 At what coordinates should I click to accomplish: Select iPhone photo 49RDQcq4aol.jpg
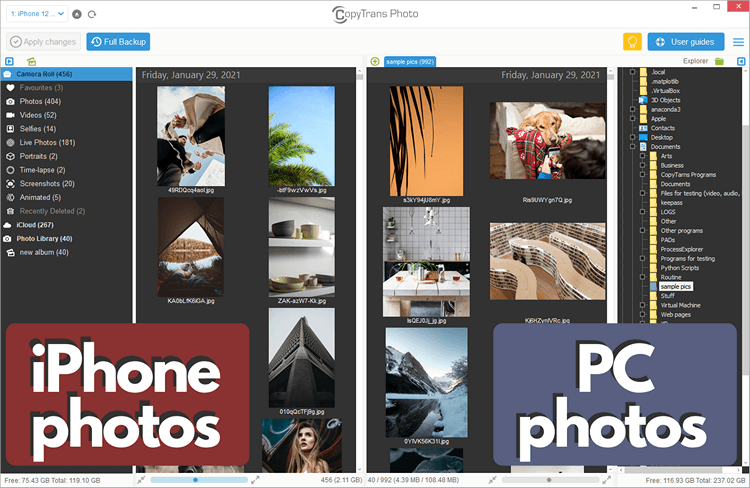(x=191, y=136)
